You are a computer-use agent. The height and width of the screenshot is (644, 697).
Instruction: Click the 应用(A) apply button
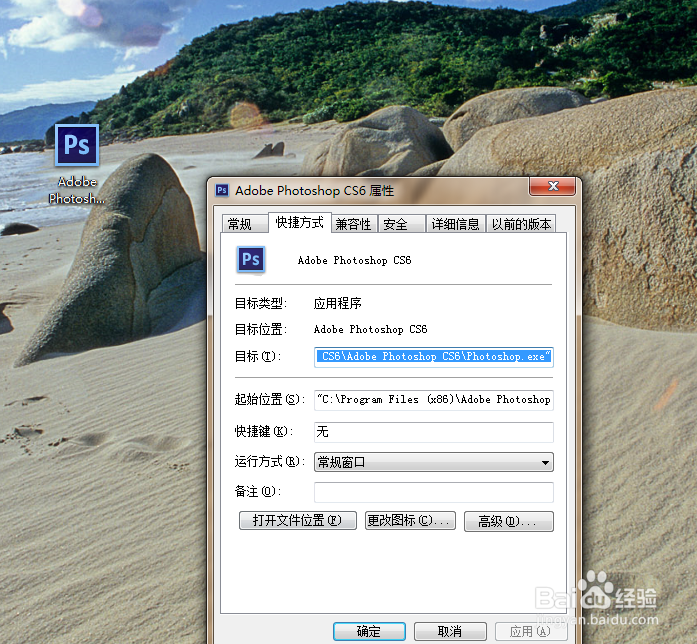(531, 631)
